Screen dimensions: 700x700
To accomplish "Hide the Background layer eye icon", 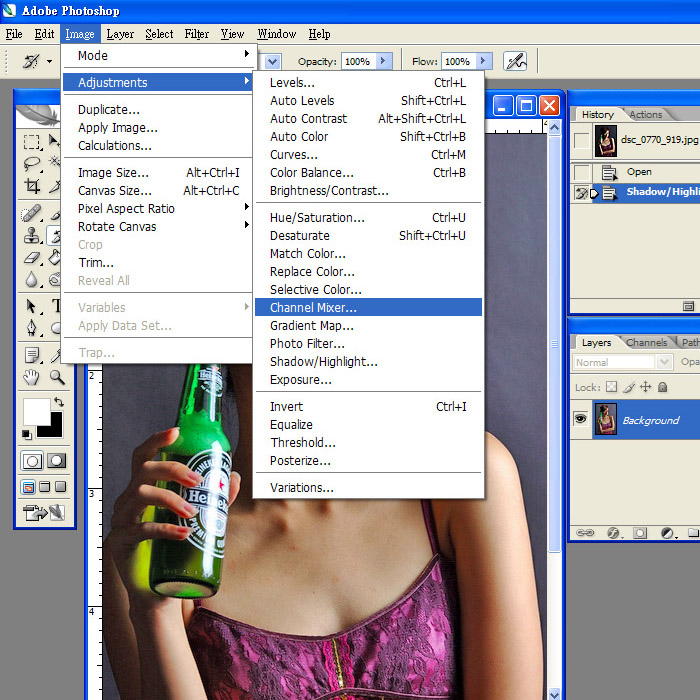I will [580, 420].
